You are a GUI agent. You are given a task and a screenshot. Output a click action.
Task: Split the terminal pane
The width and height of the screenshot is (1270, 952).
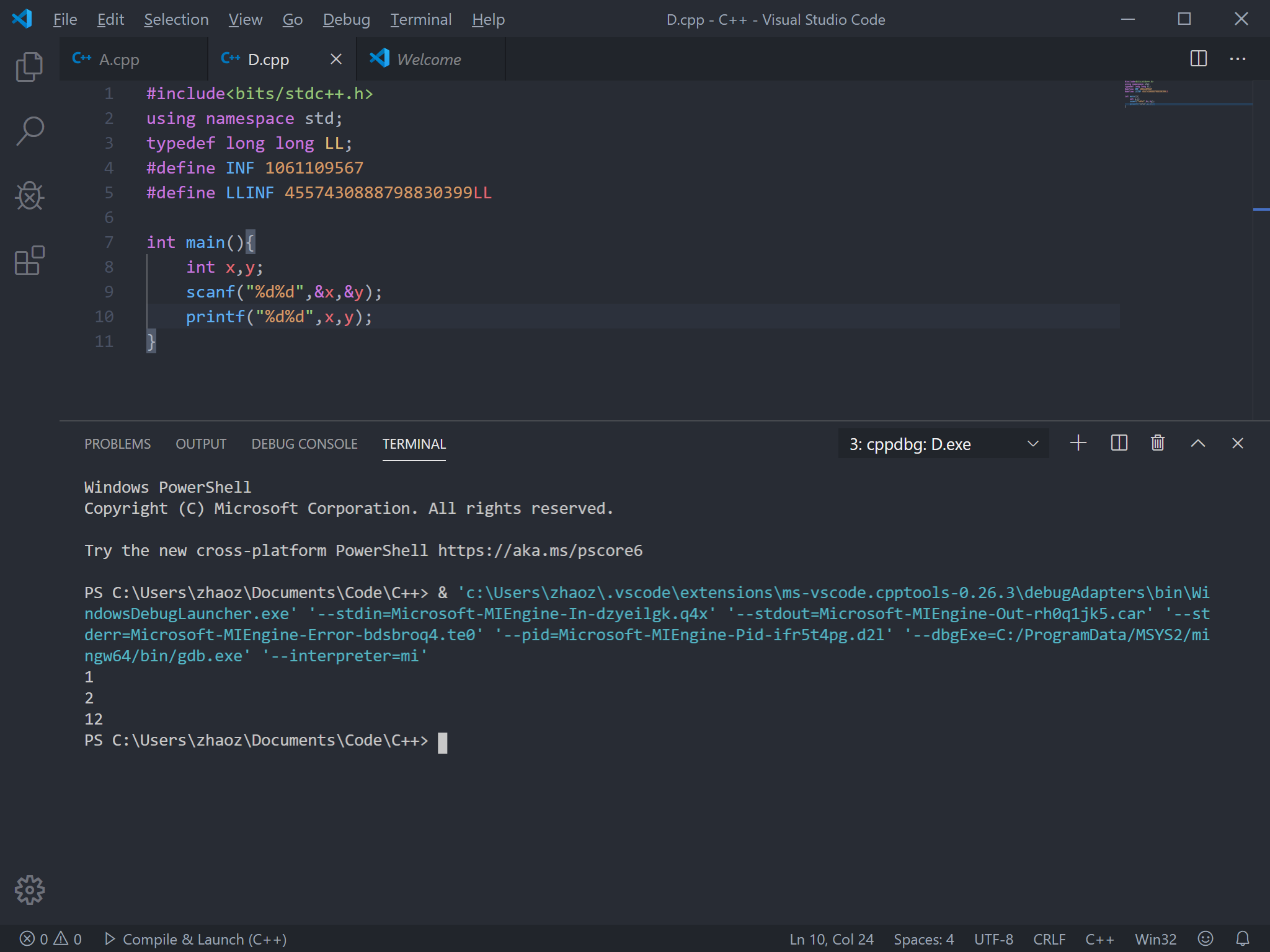[1119, 443]
